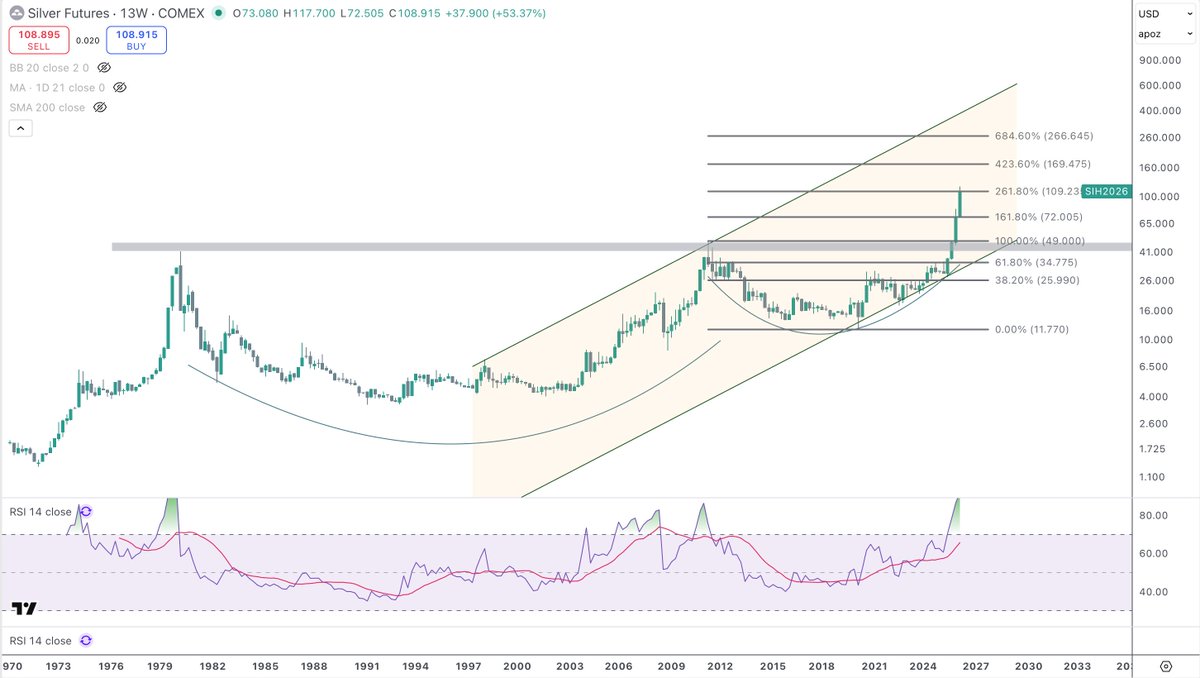The height and width of the screenshot is (678, 1200).
Task: Show the SMA 200 close indicator
Action: click(x=101, y=107)
